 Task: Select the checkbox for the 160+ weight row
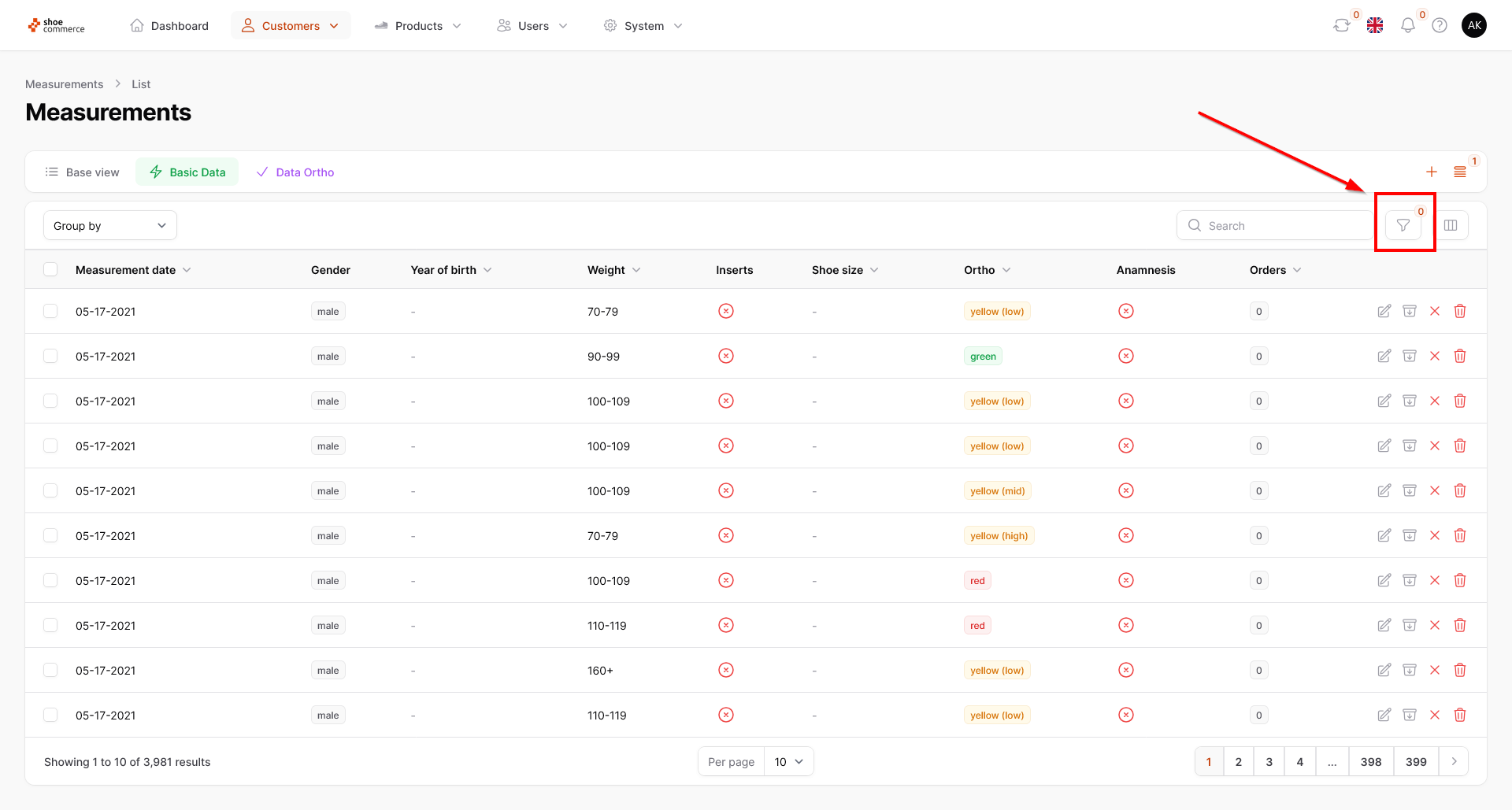[50, 670]
